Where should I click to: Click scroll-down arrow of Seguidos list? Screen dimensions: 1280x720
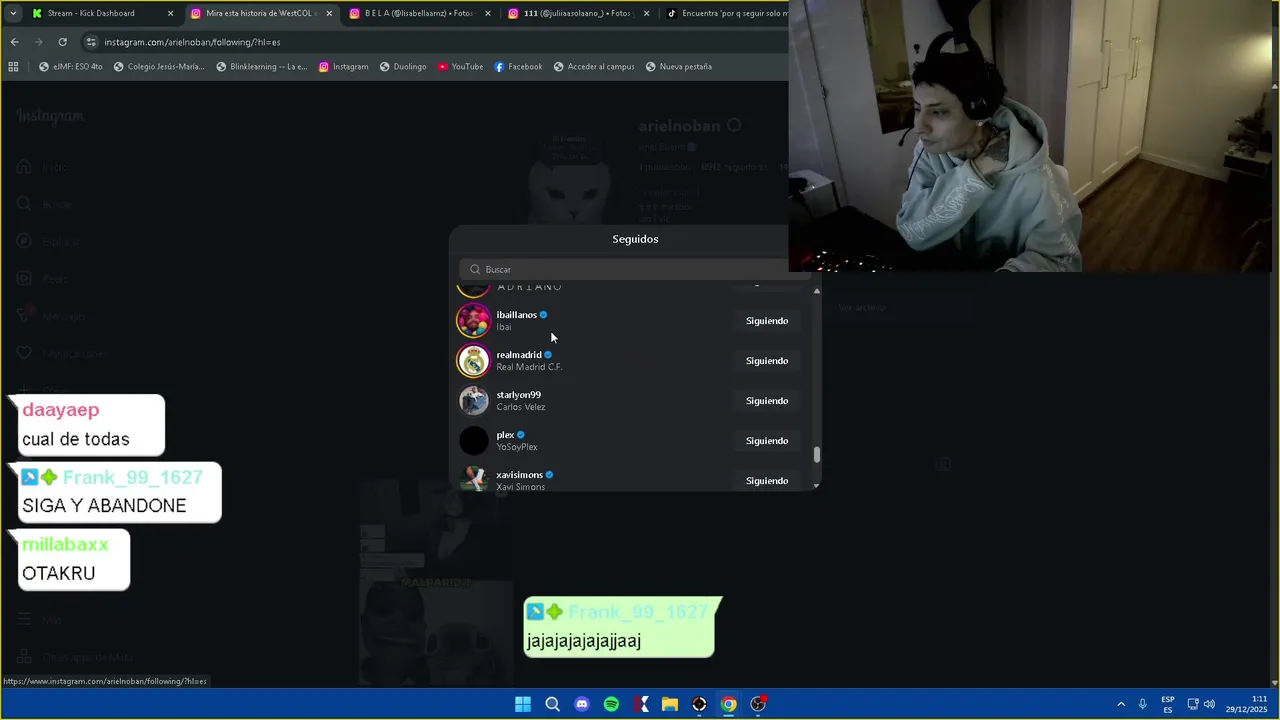pos(817,485)
